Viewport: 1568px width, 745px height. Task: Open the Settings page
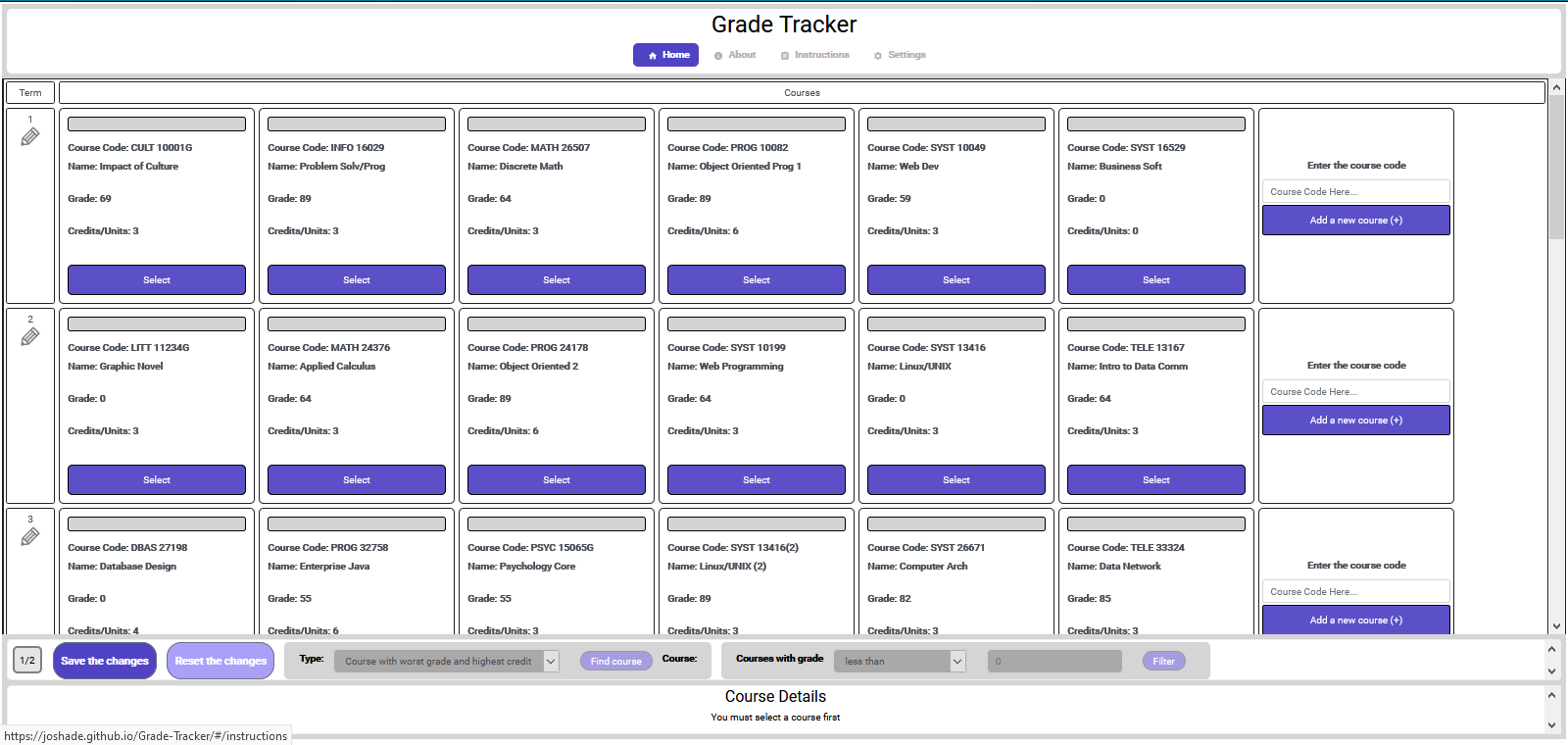point(900,55)
